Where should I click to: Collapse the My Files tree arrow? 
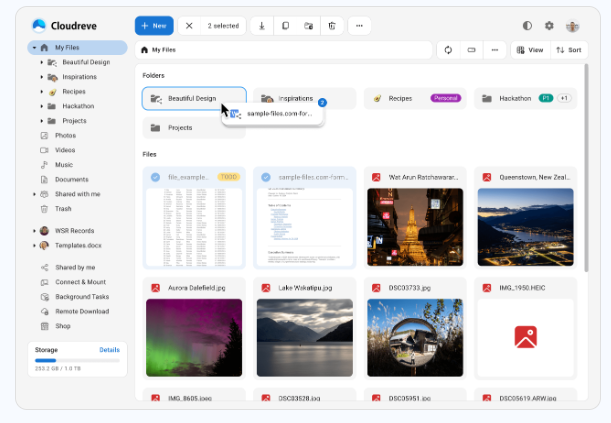(34, 48)
